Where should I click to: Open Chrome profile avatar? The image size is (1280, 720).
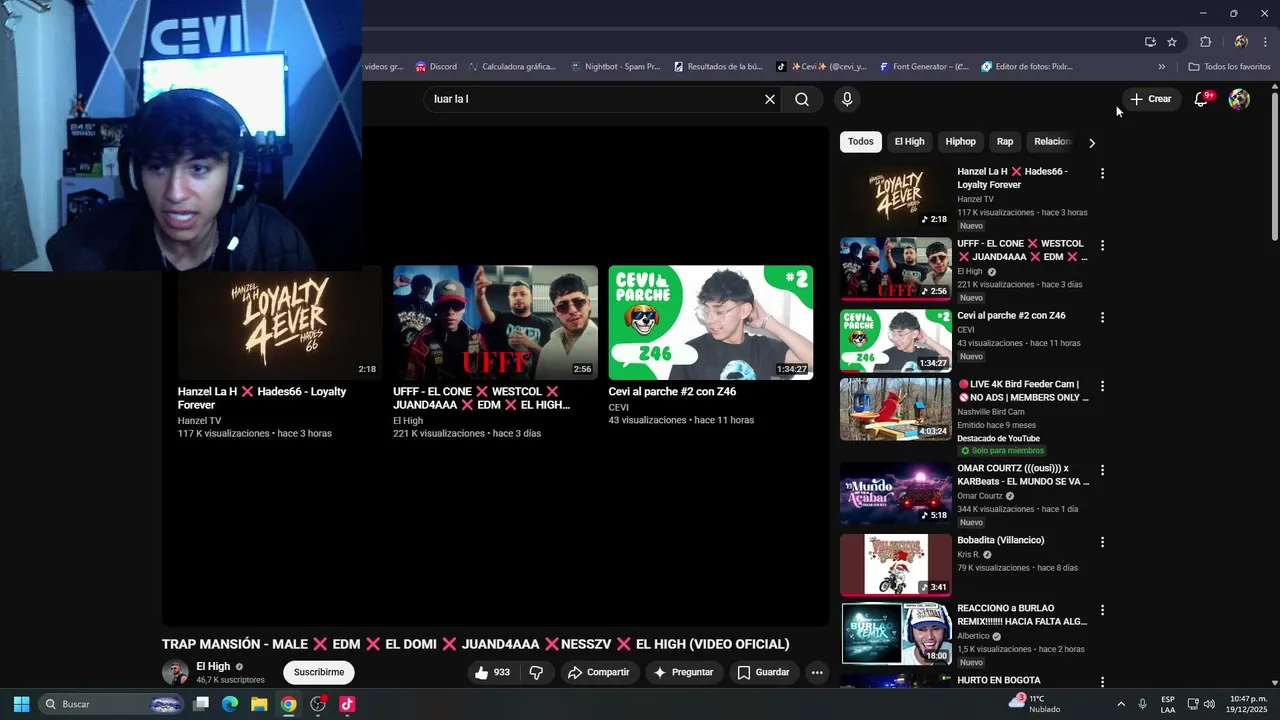(1241, 42)
